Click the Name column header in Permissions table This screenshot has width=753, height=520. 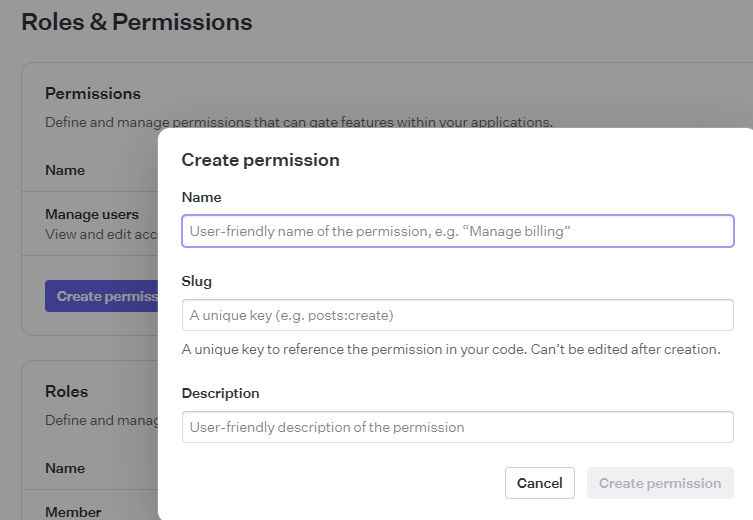tap(65, 170)
